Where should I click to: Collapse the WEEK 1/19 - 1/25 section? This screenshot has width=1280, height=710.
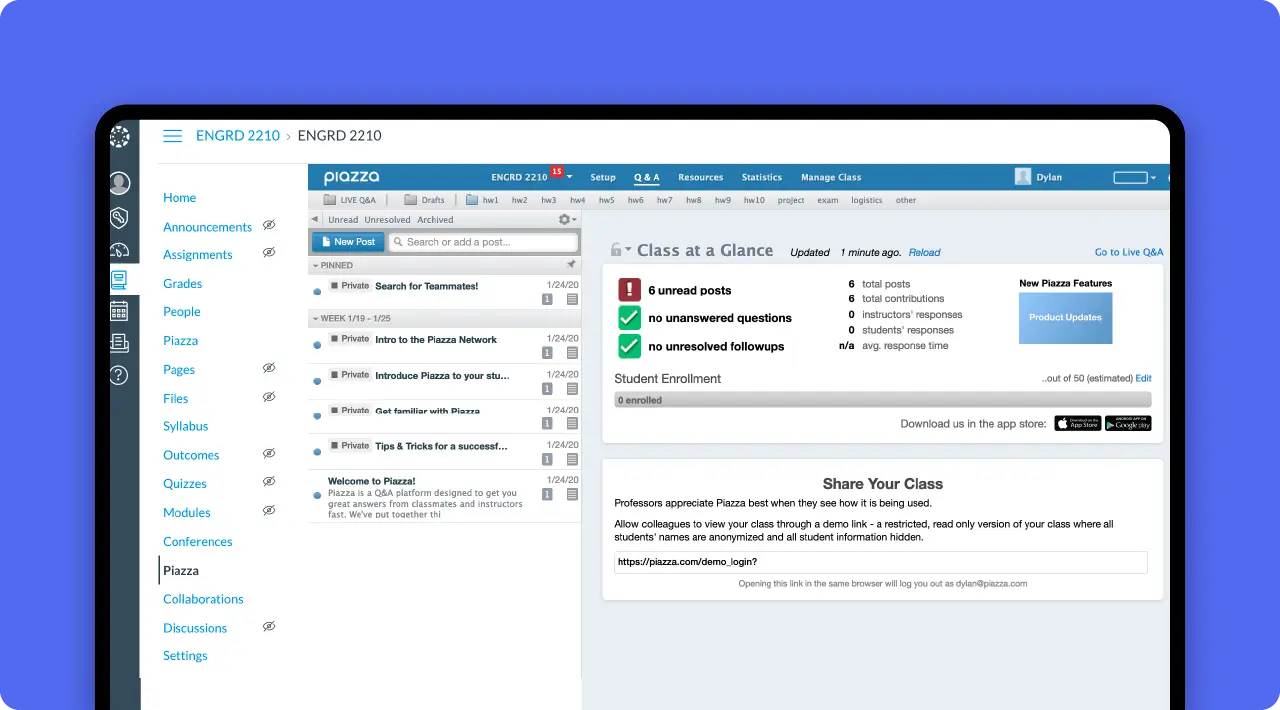point(316,319)
